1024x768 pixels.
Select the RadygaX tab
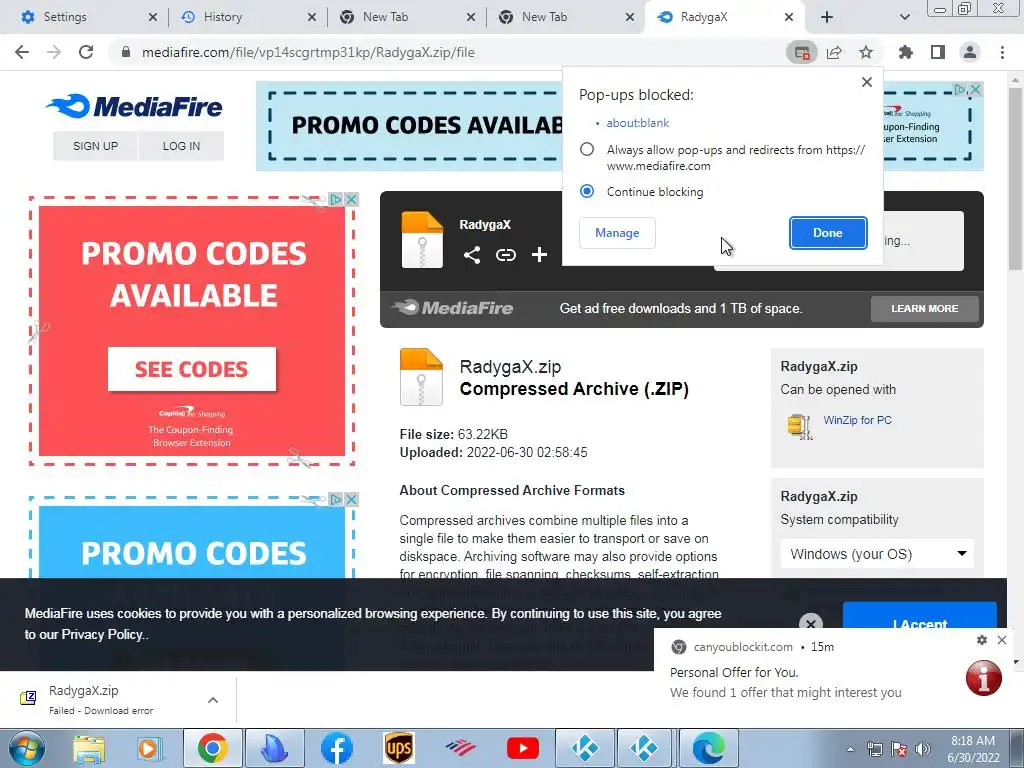click(x=725, y=17)
